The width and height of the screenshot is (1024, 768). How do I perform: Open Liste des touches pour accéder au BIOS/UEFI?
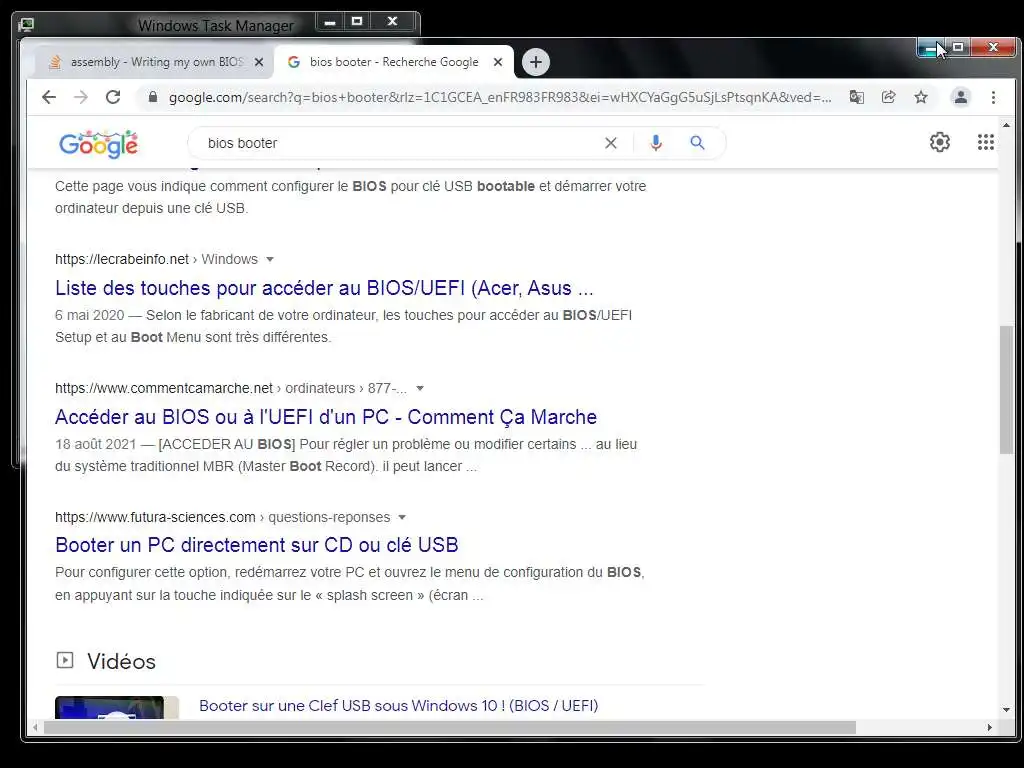pos(324,288)
